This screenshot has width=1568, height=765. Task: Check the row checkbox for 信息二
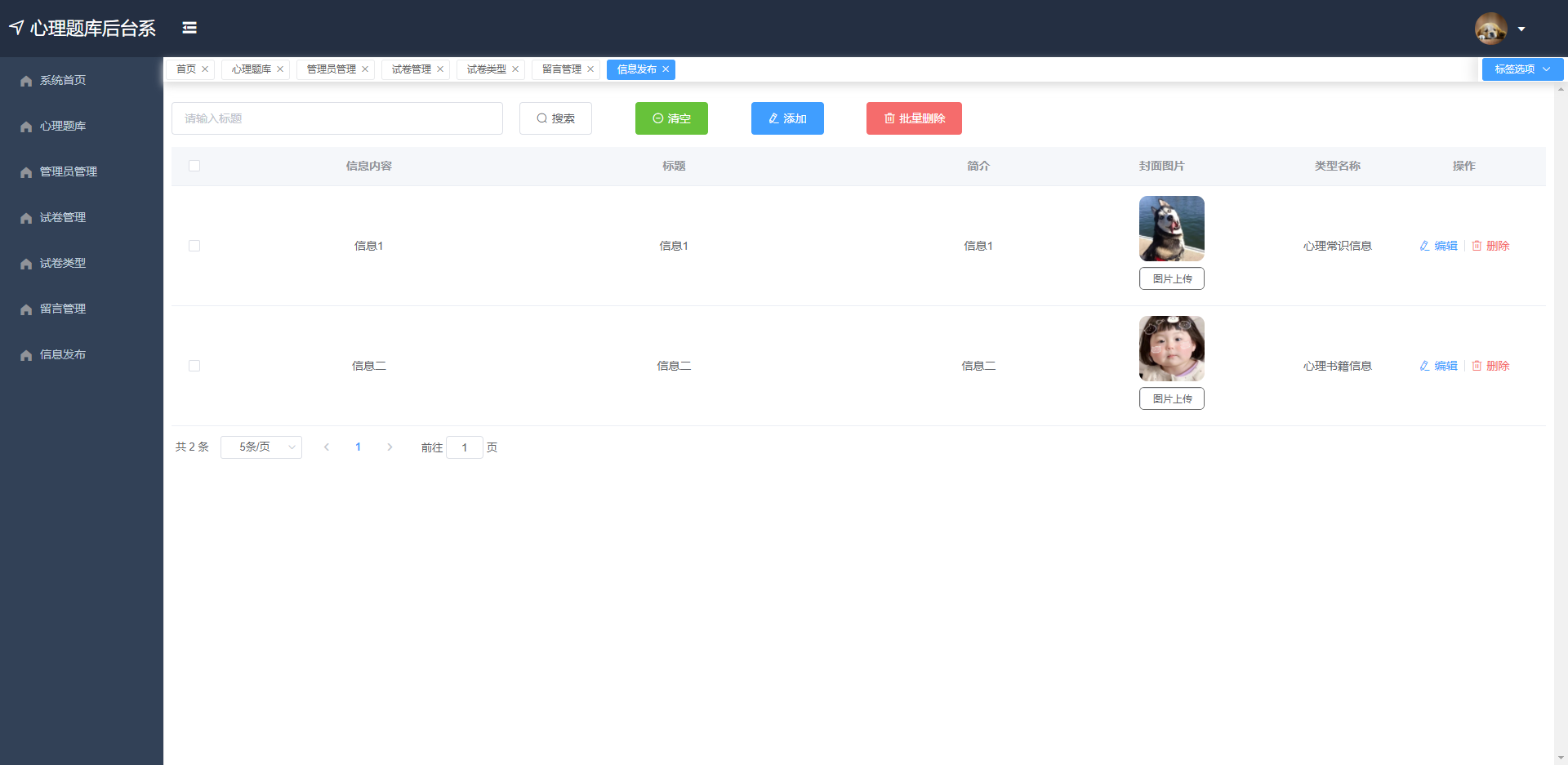point(194,366)
